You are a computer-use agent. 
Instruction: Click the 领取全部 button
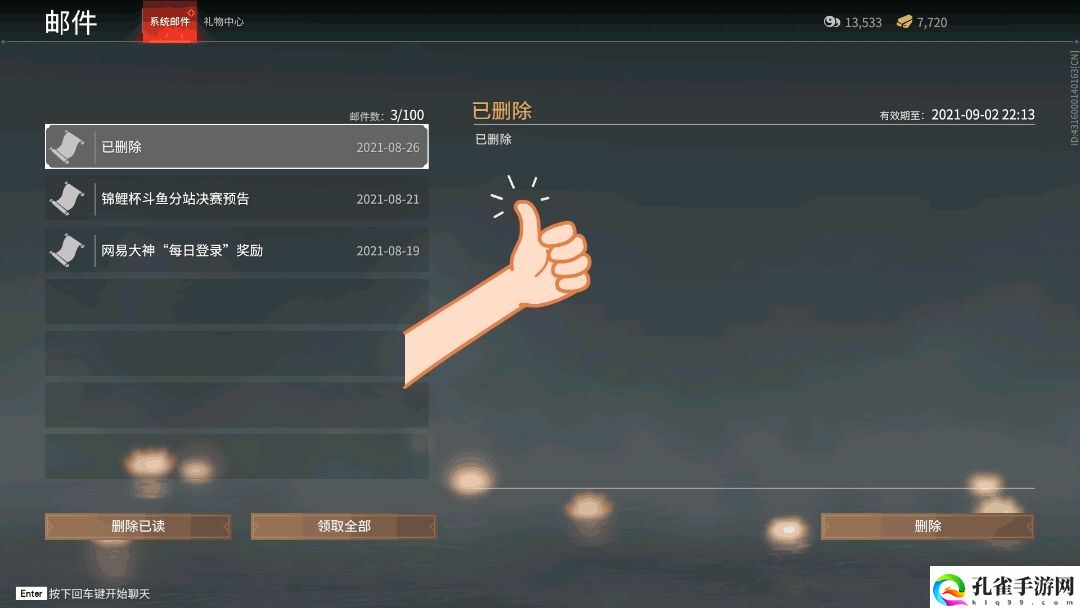[x=343, y=526]
